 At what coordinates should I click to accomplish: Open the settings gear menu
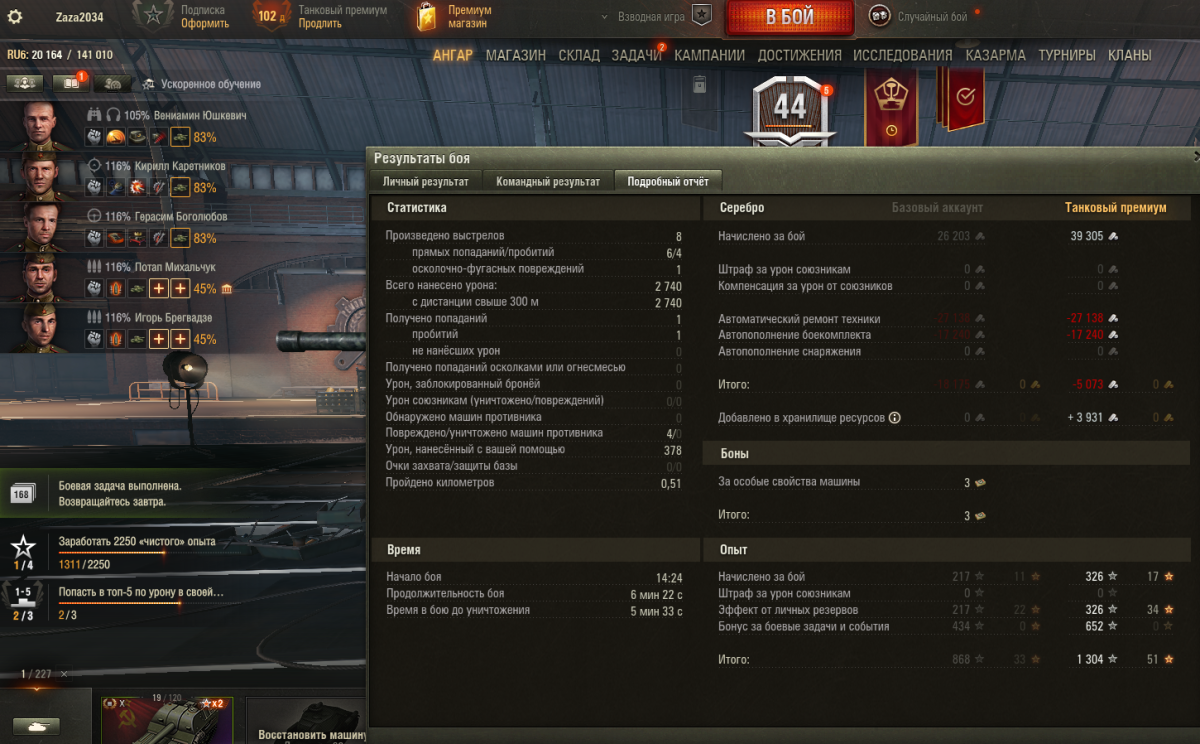[15, 16]
